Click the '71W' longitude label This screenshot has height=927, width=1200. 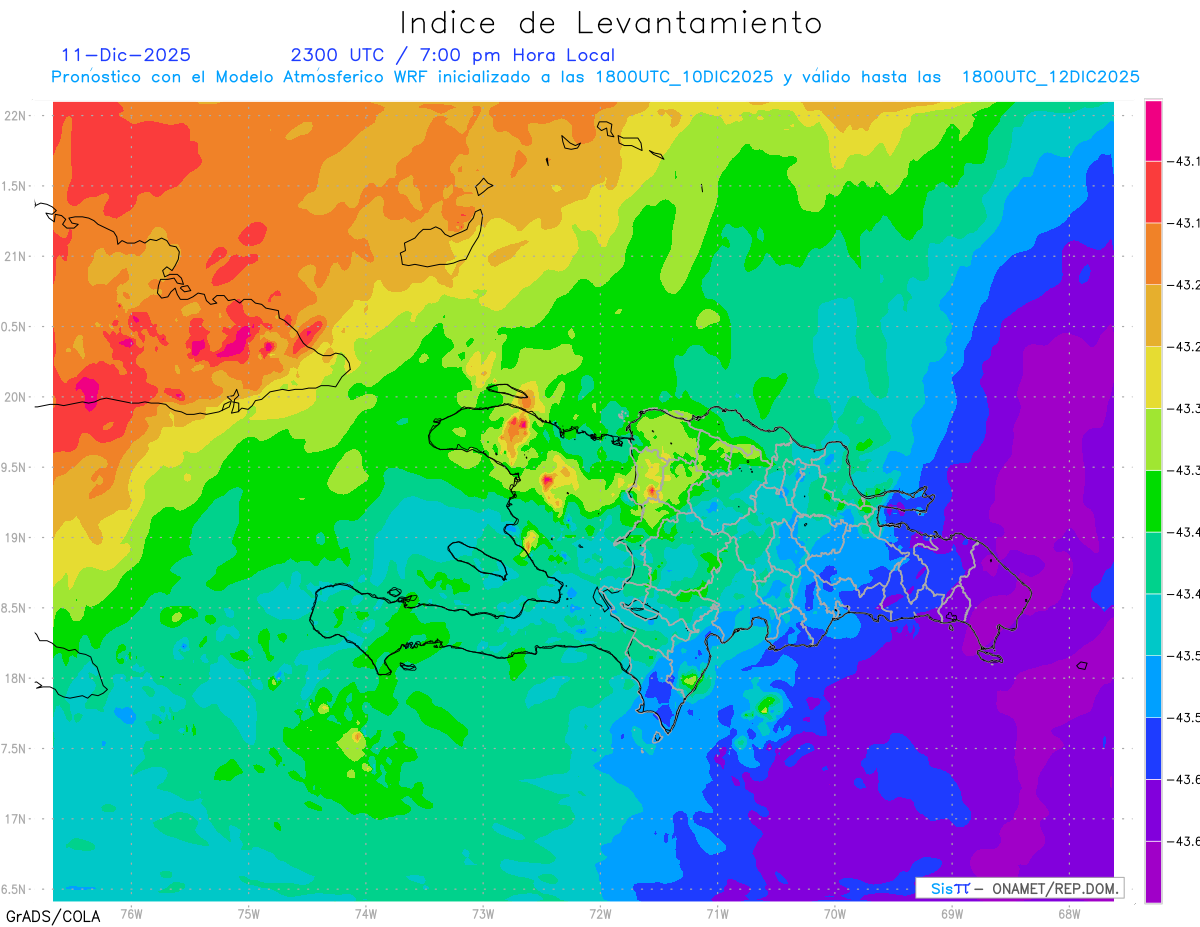(717, 913)
